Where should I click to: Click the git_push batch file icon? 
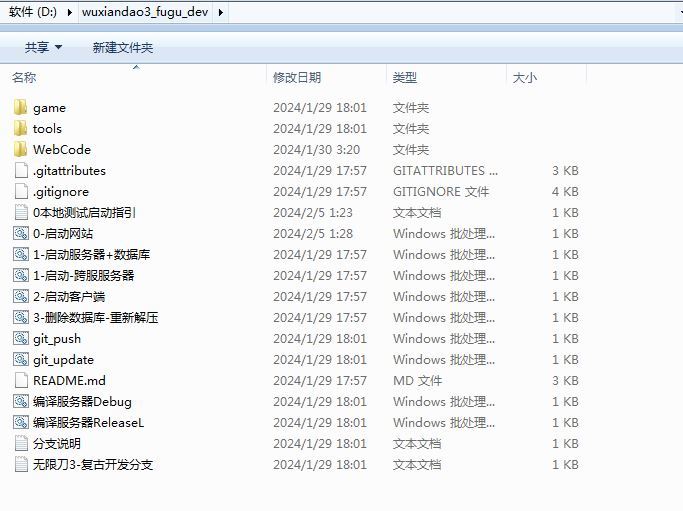coord(21,339)
